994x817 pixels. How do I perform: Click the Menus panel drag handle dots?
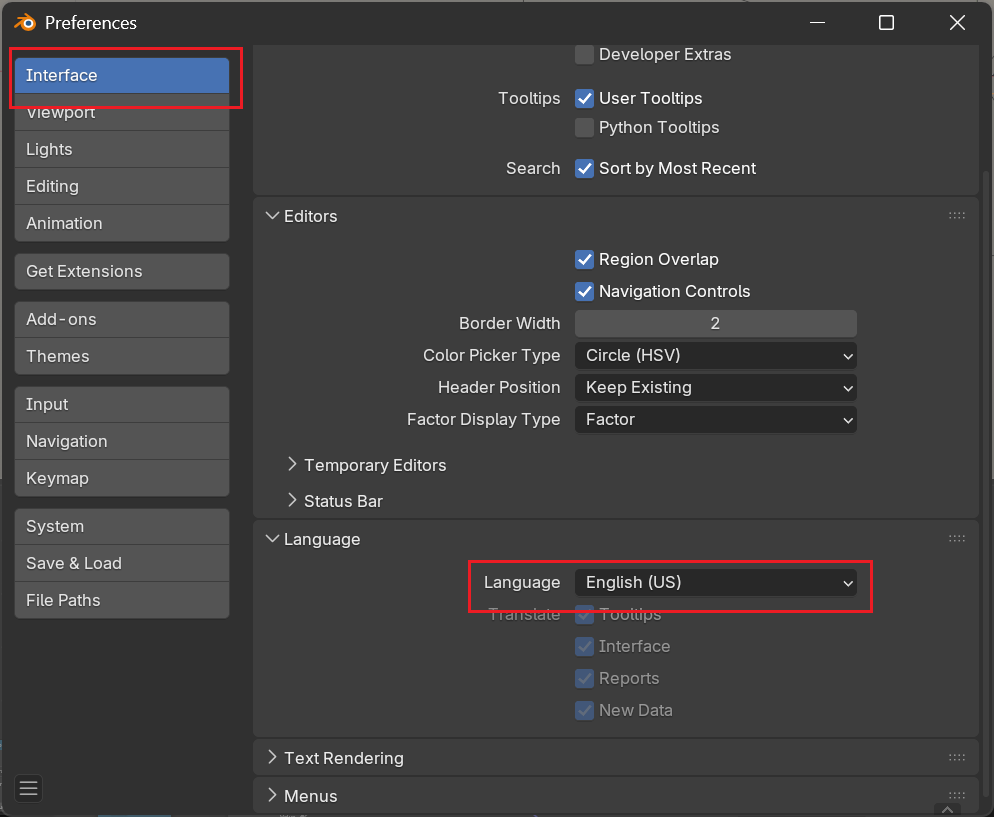click(957, 795)
